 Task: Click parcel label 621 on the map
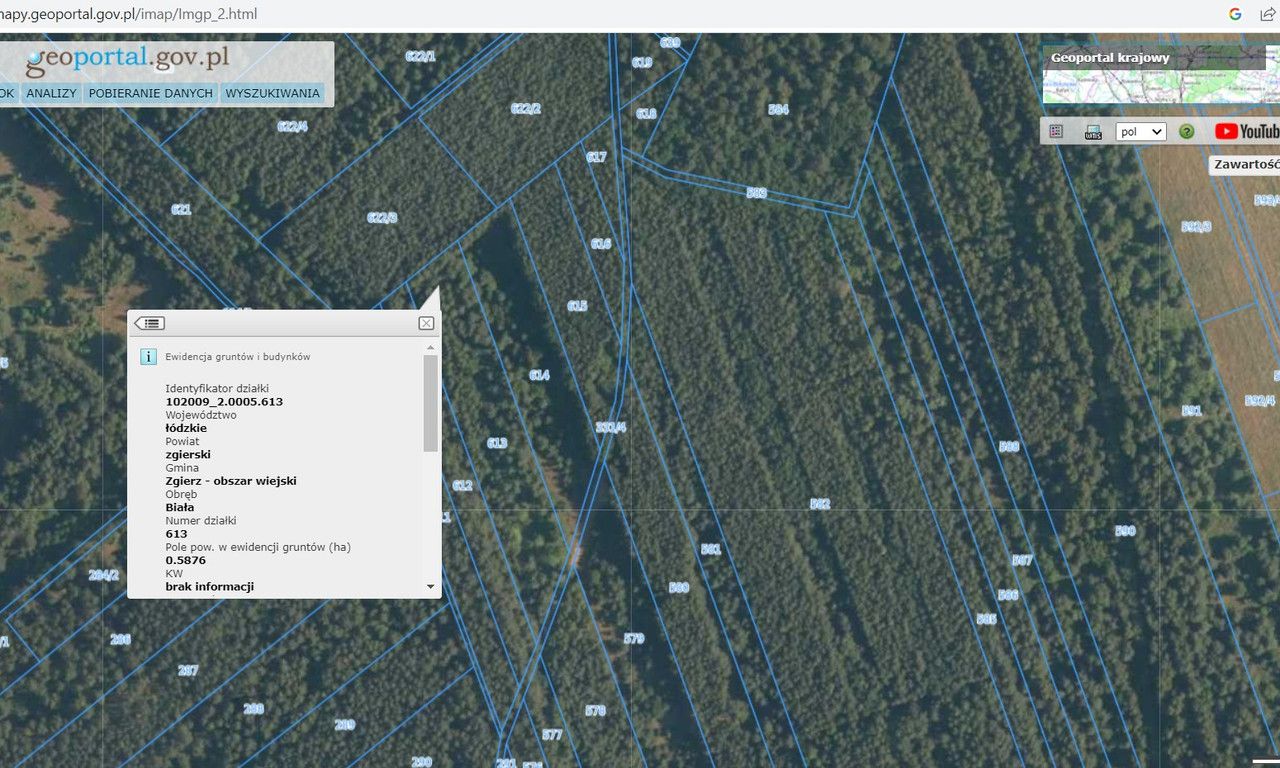(181, 209)
